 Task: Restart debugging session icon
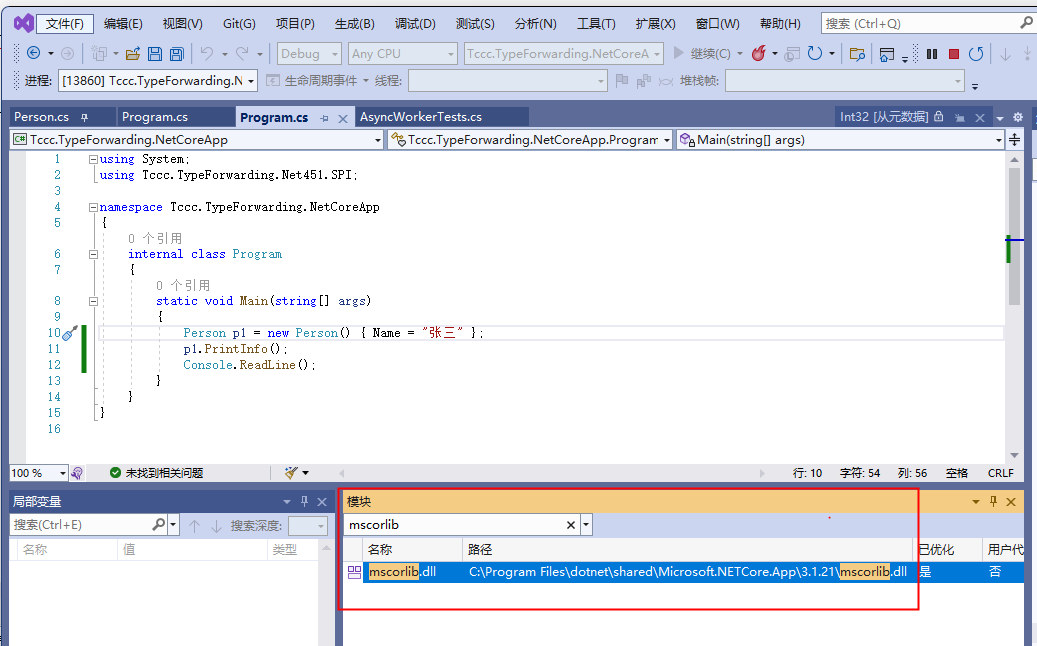tap(976, 54)
